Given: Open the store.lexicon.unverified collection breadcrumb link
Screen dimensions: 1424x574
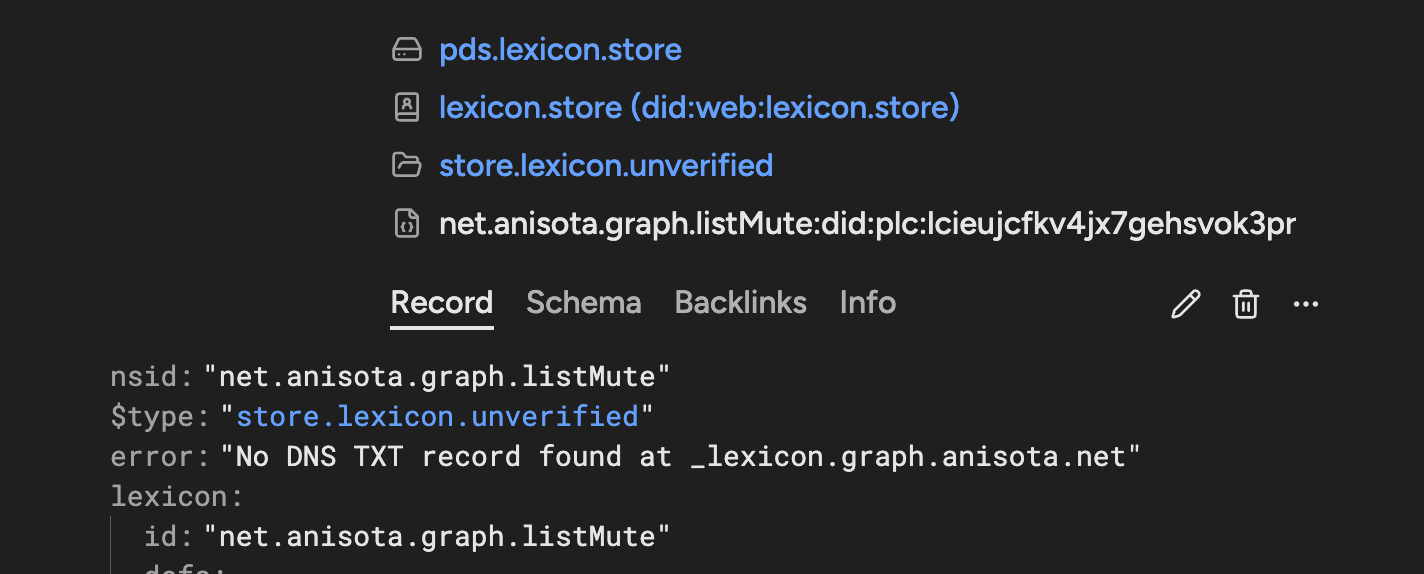Looking at the screenshot, I should (606, 165).
